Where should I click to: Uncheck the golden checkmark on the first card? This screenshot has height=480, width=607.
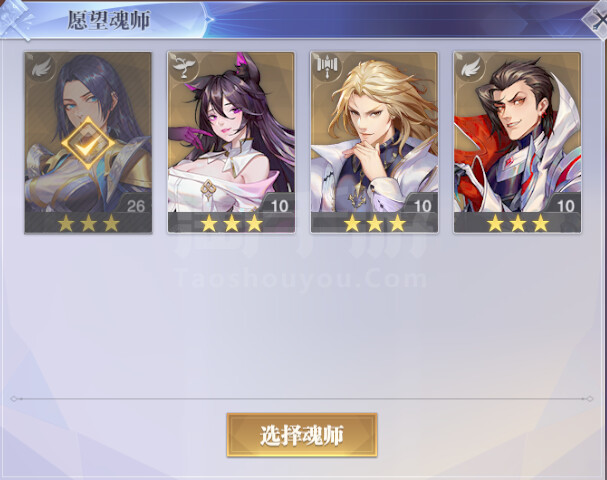point(88,144)
